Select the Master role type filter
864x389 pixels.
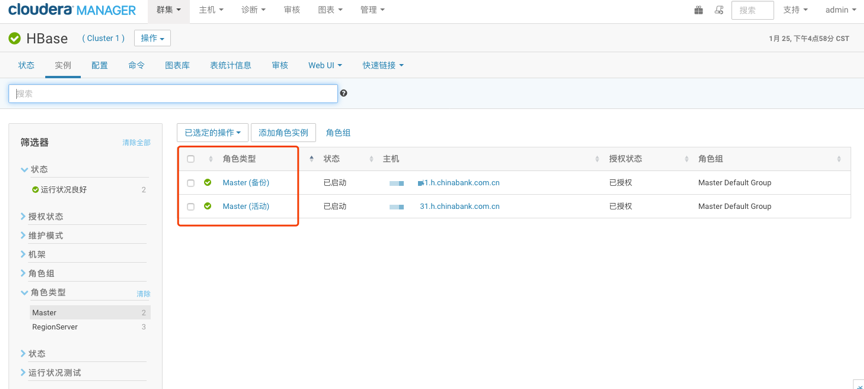tap(90, 312)
